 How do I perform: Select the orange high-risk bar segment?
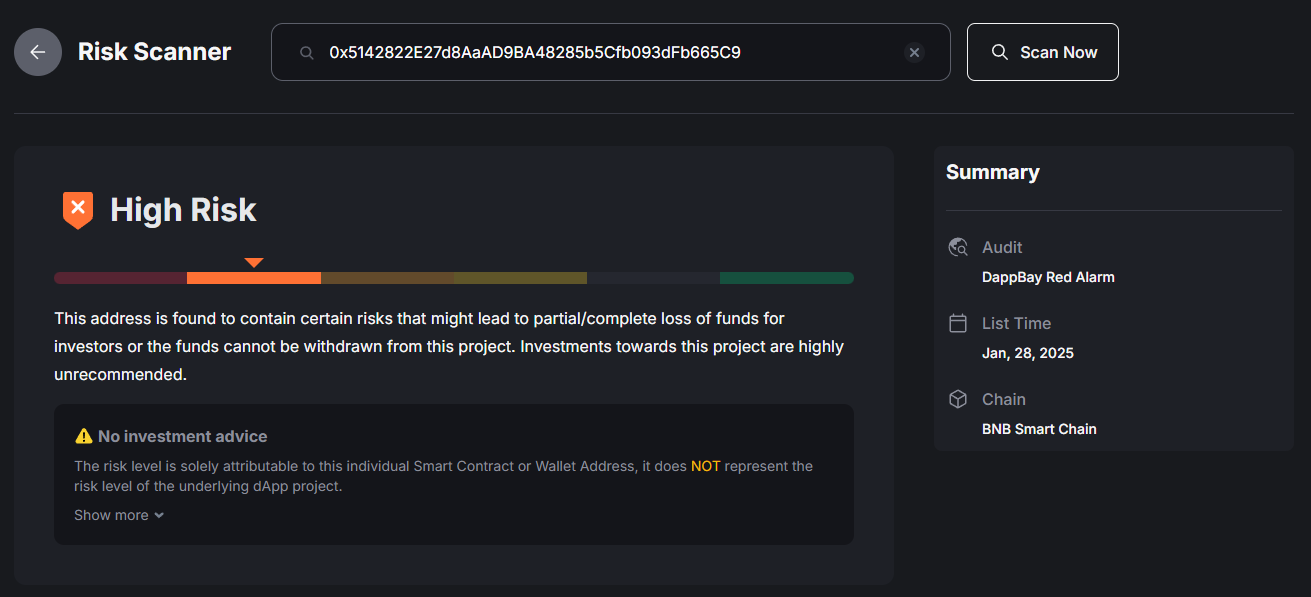point(254,278)
